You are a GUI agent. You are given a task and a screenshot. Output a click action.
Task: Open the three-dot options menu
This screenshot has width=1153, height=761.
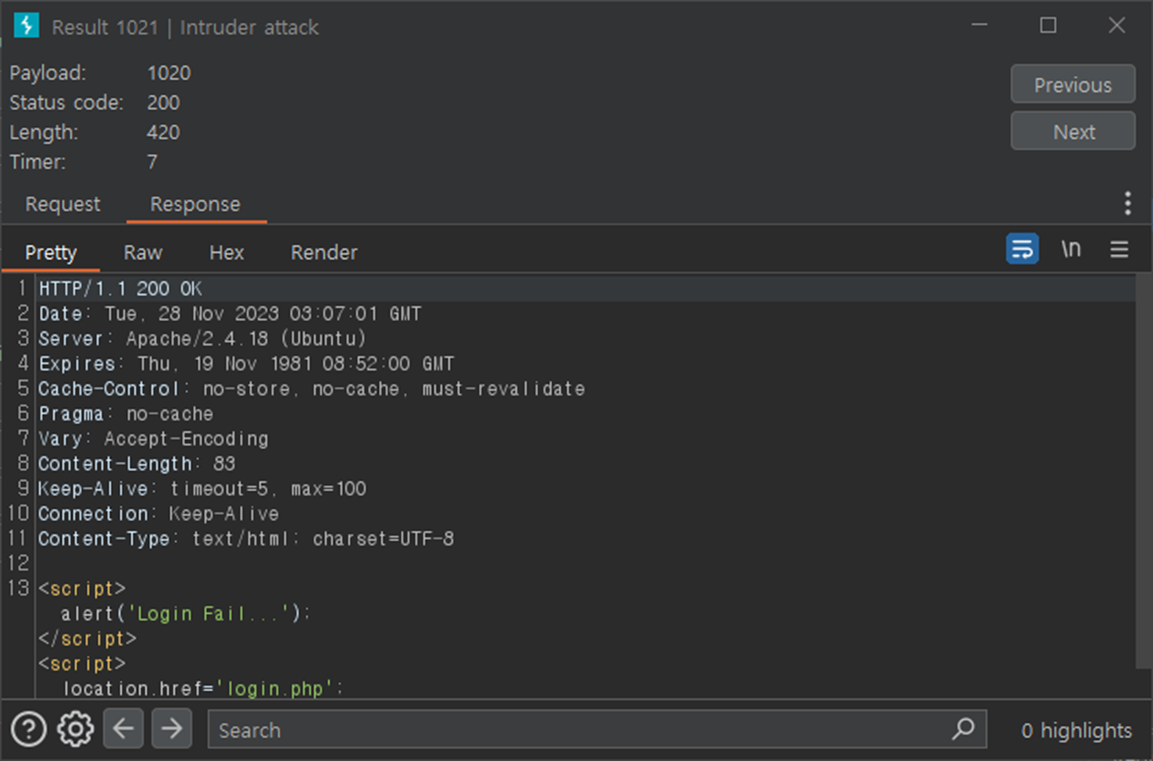[1127, 204]
